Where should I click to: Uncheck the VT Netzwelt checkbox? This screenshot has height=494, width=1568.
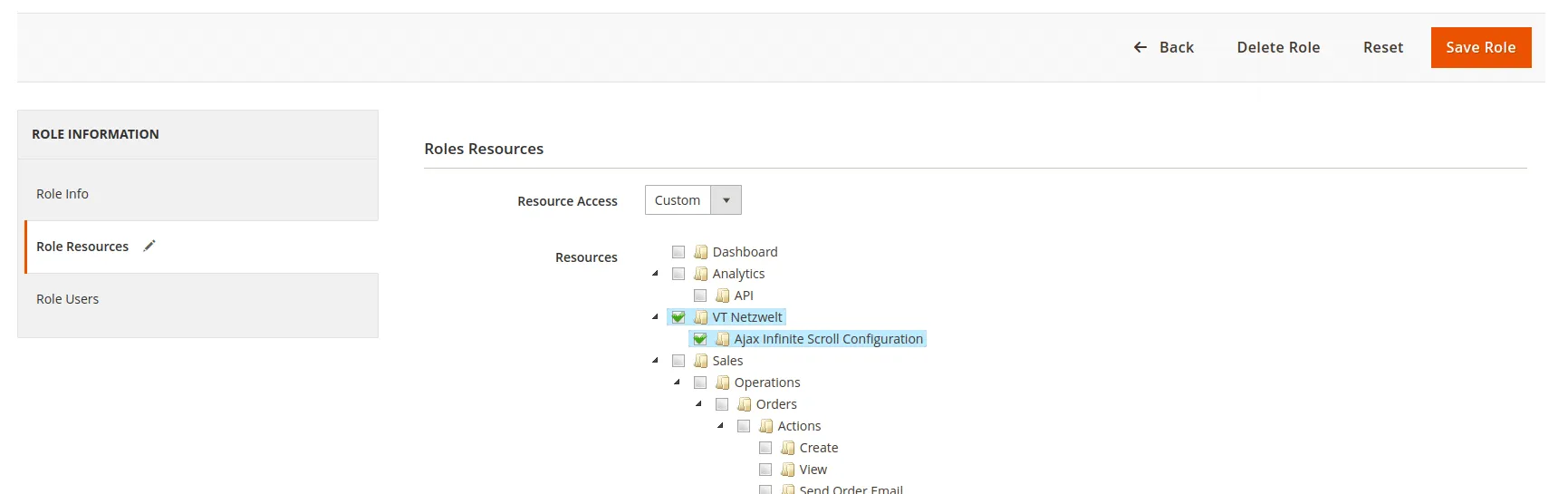click(x=678, y=317)
